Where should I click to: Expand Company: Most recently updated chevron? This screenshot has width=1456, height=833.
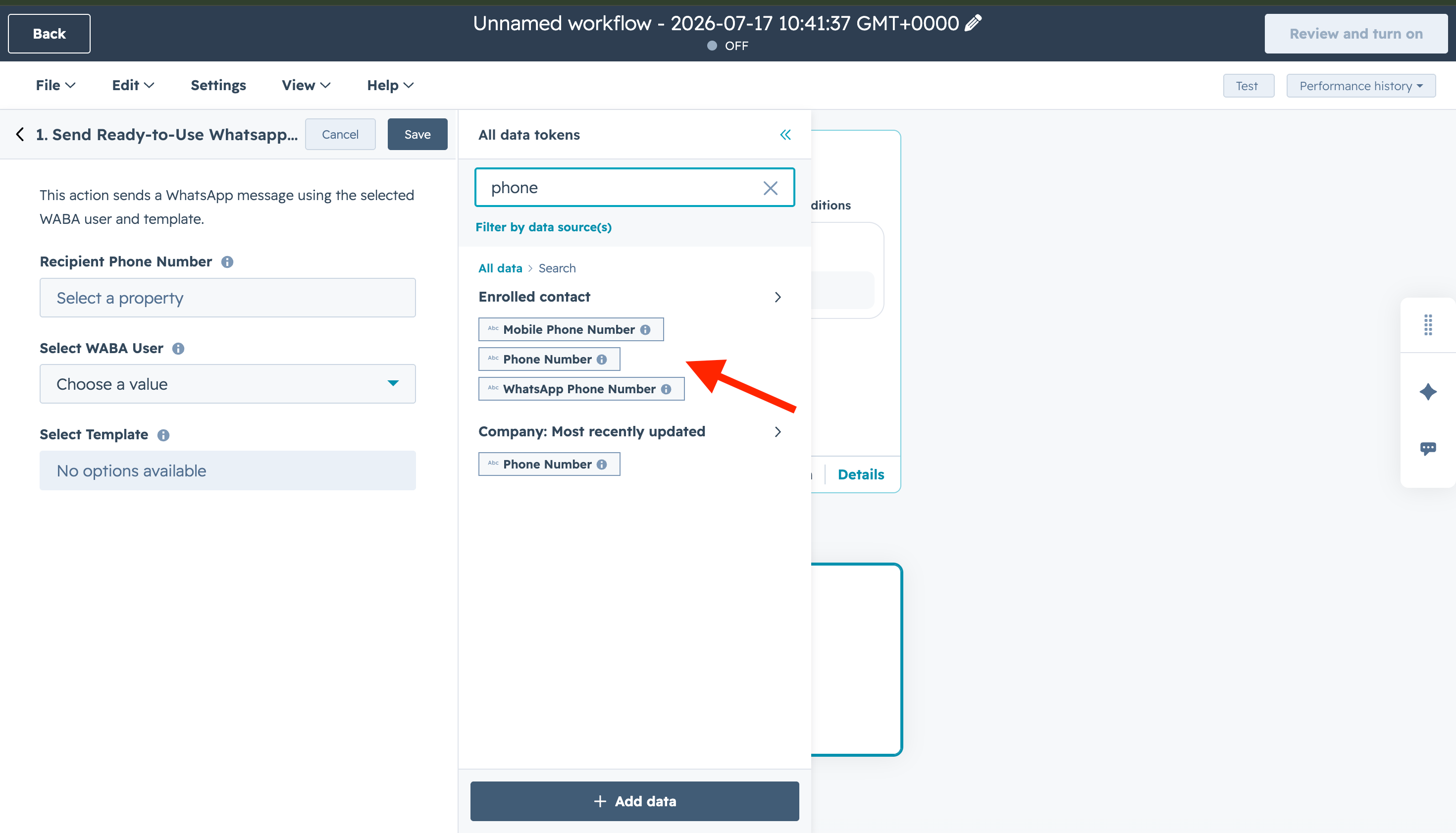point(778,432)
